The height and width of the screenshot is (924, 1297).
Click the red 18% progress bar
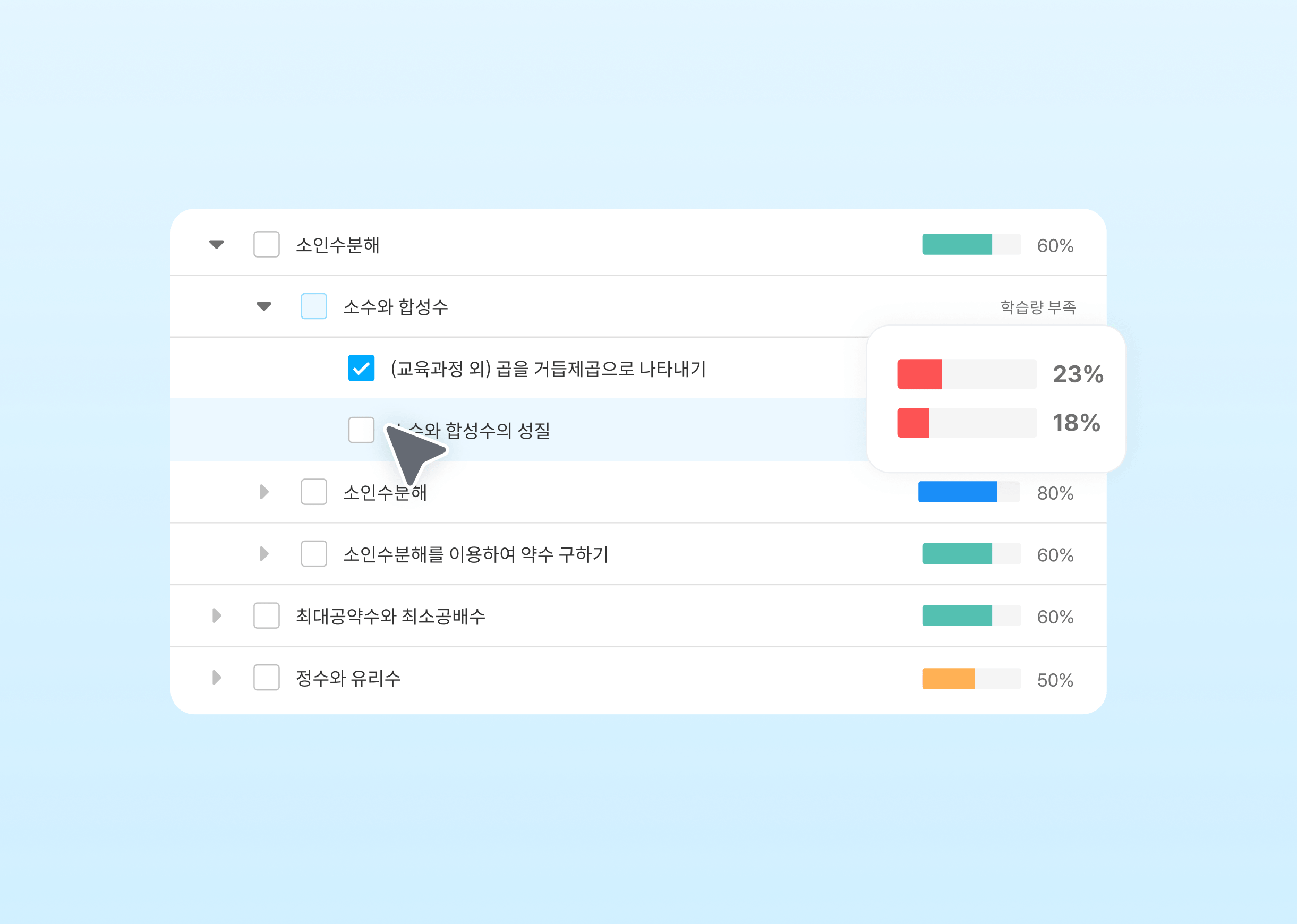[x=966, y=423]
